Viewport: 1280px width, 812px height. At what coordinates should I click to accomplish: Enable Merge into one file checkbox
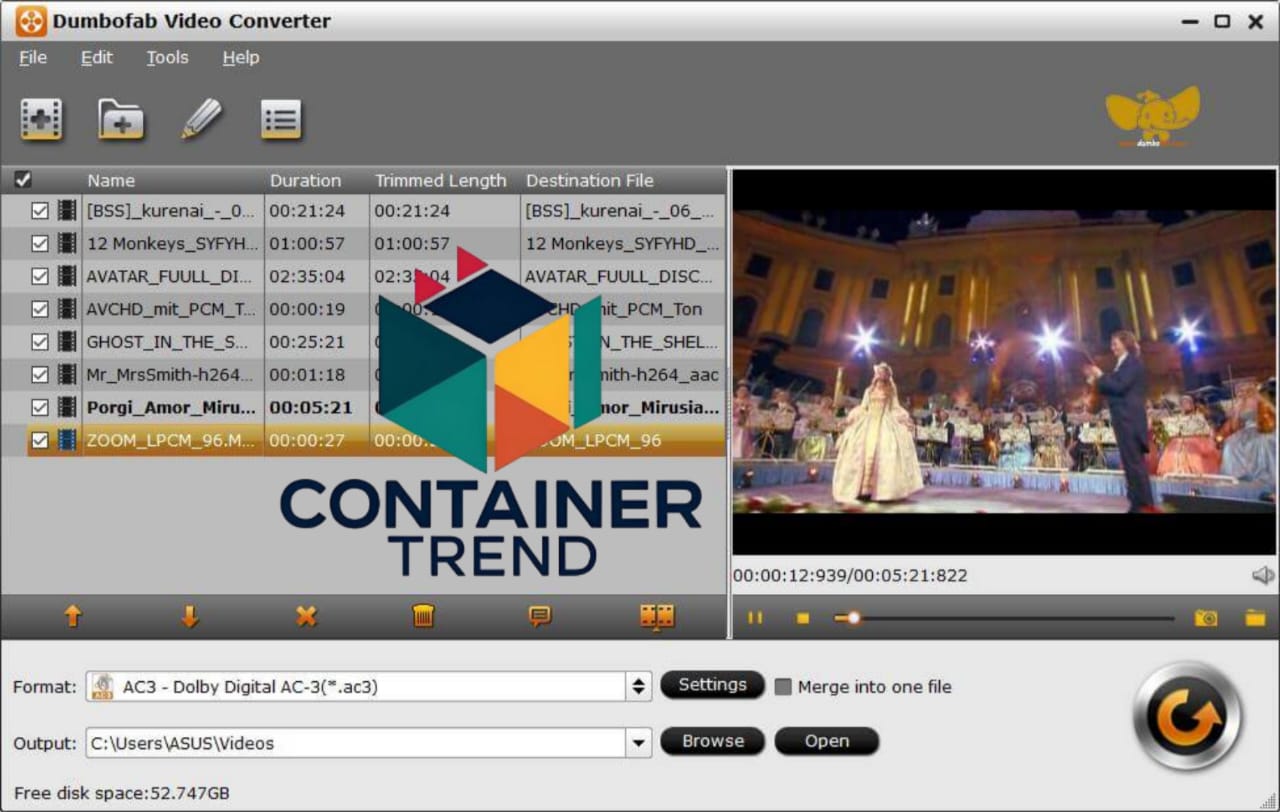pyautogui.click(x=783, y=687)
